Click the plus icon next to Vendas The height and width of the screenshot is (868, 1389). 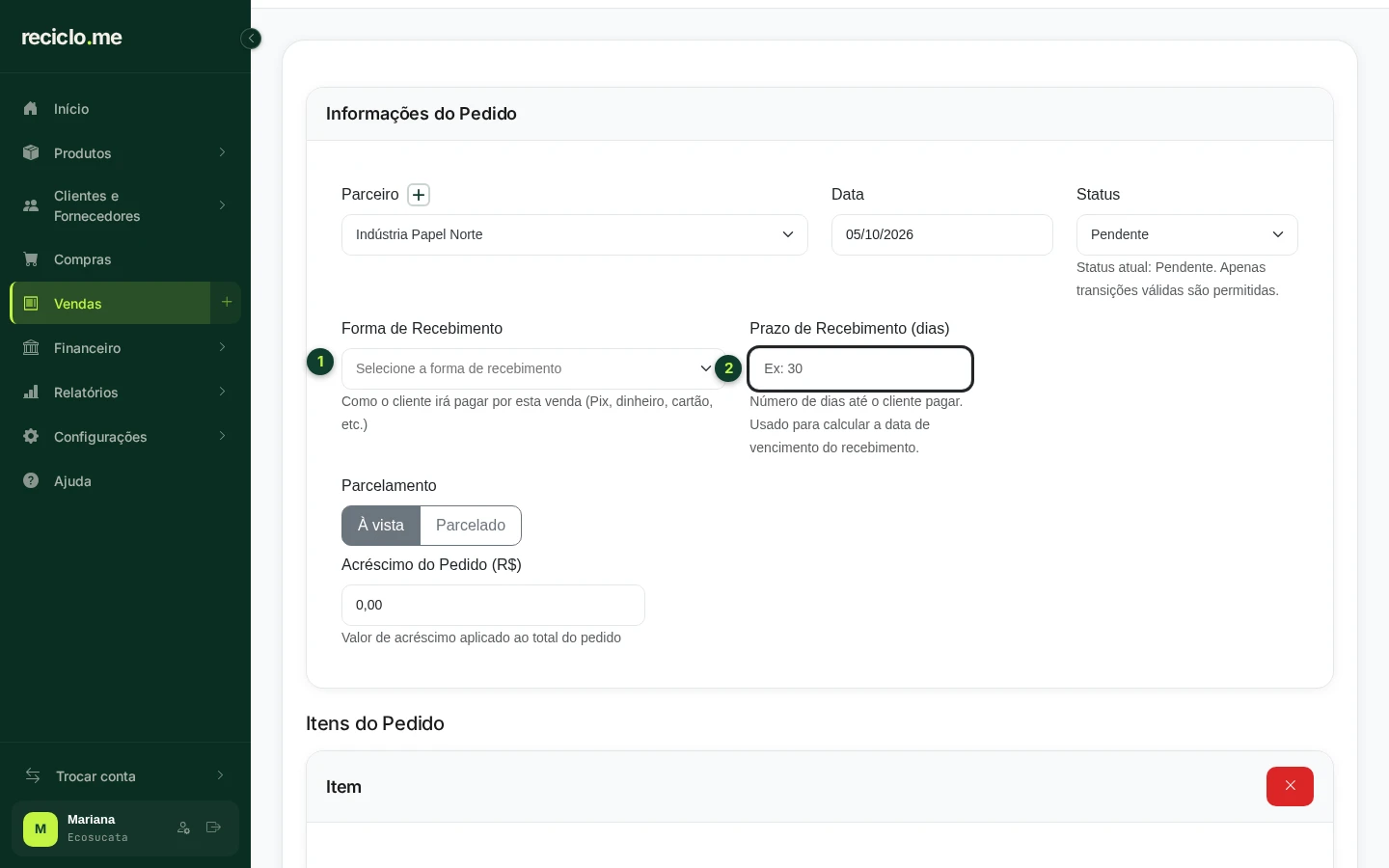click(x=227, y=303)
